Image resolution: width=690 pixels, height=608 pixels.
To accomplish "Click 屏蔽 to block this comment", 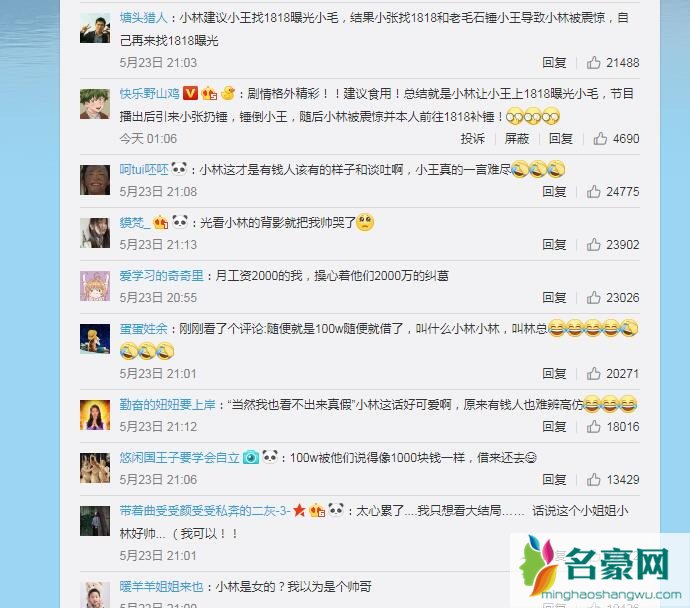I will (x=517, y=139).
